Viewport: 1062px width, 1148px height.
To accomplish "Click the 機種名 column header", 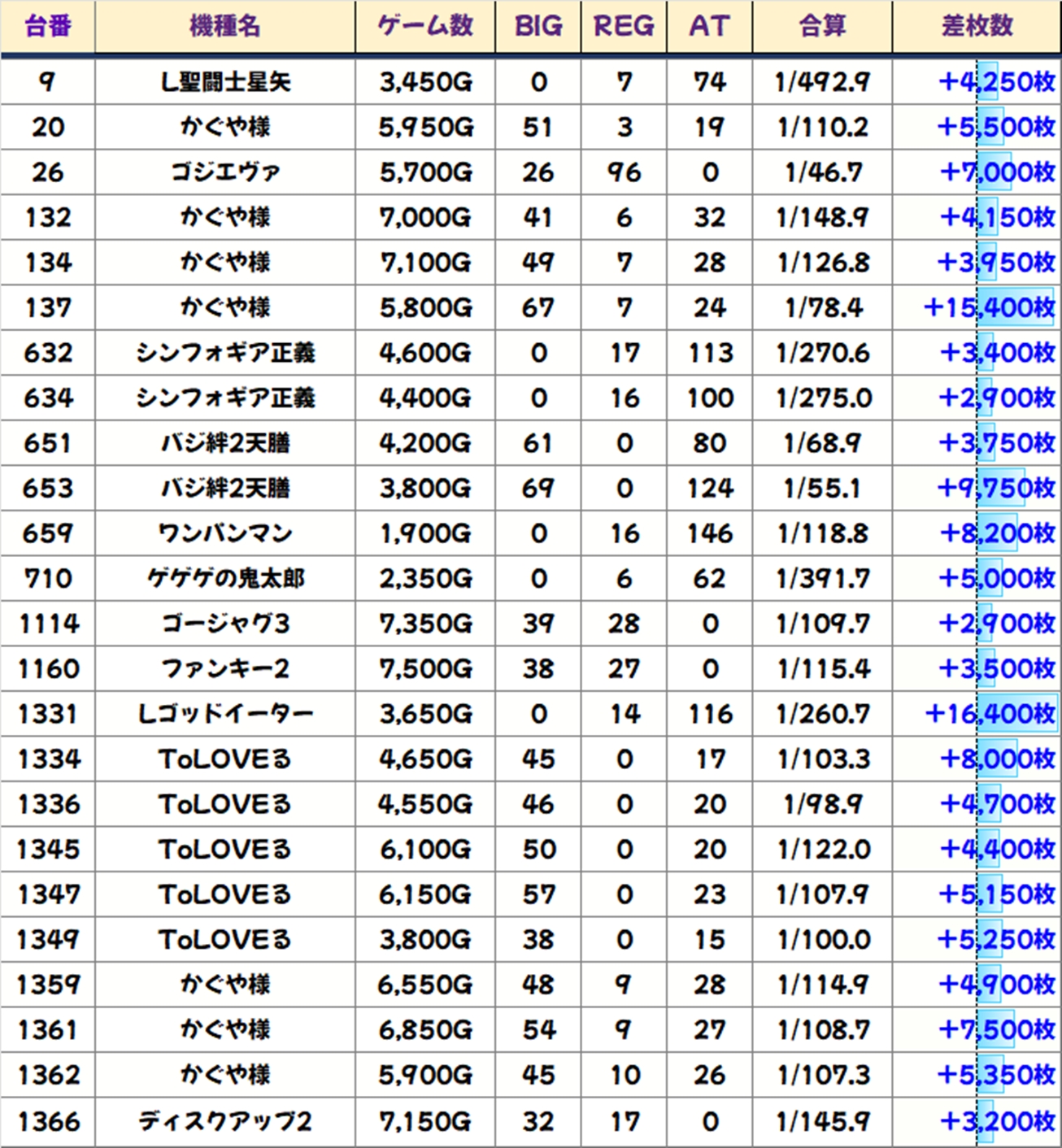I will pos(224,26).
